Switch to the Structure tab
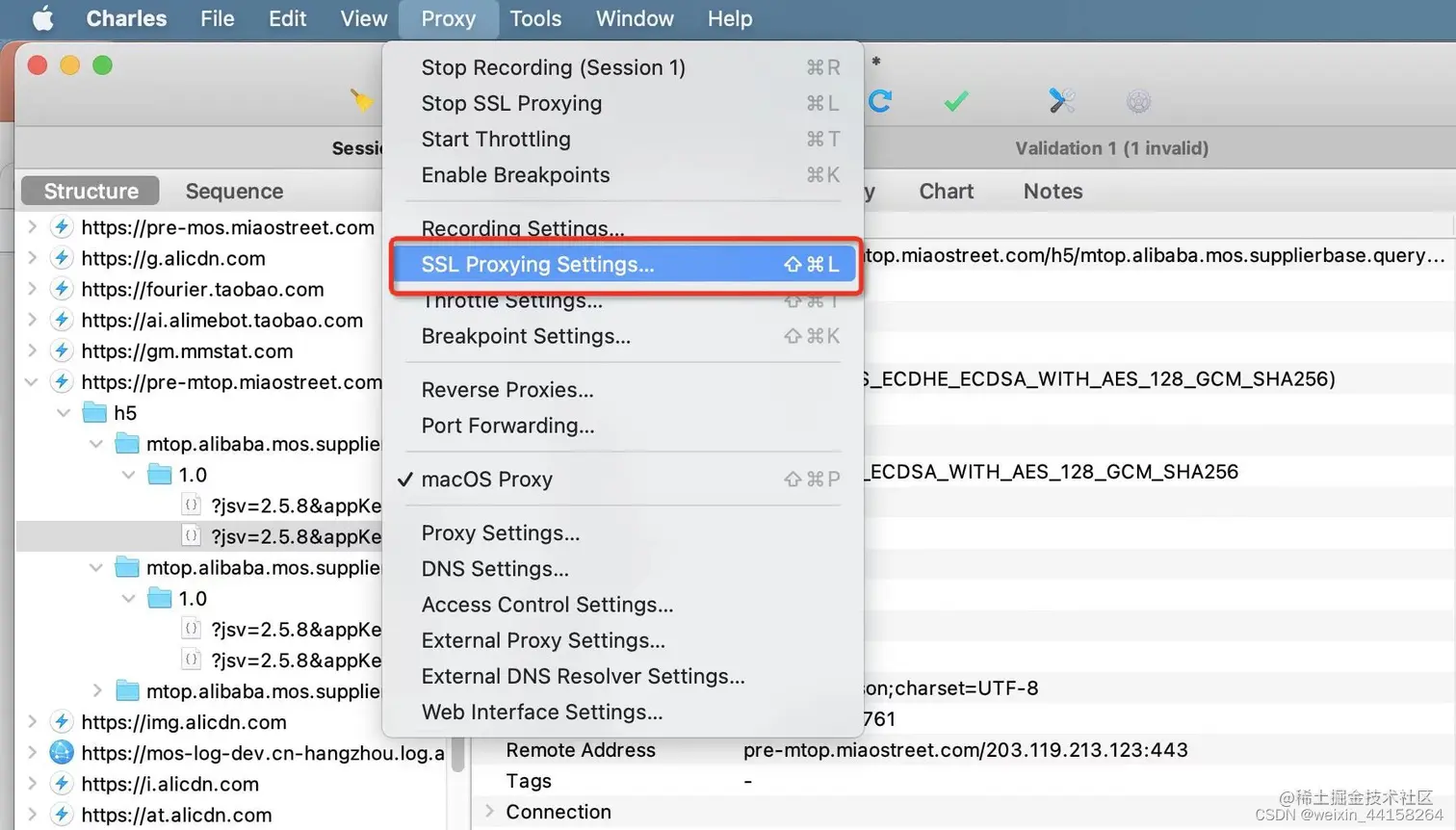The height and width of the screenshot is (830, 1456). 91,191
